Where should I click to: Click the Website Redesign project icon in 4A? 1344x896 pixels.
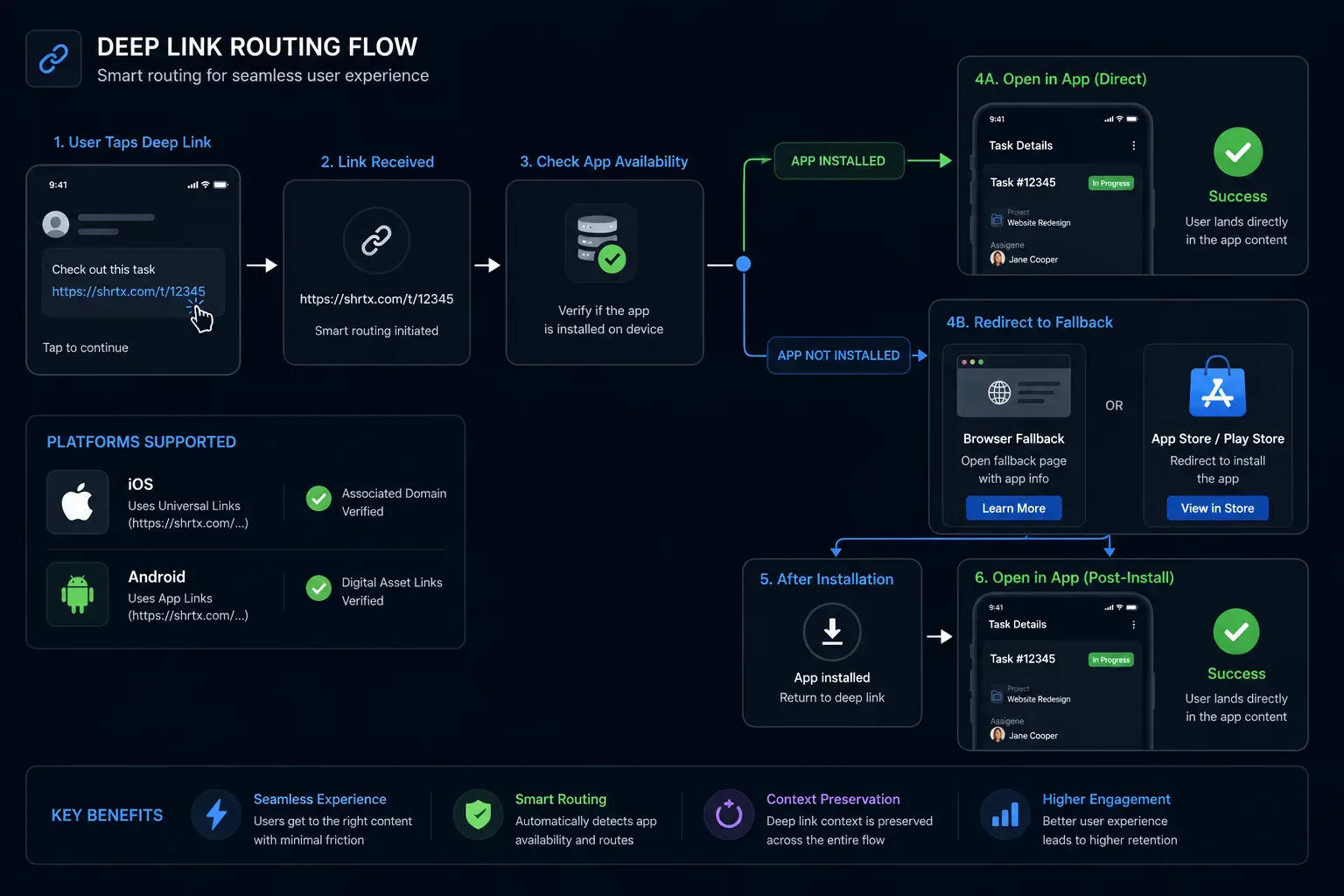(x=997, y=220)
